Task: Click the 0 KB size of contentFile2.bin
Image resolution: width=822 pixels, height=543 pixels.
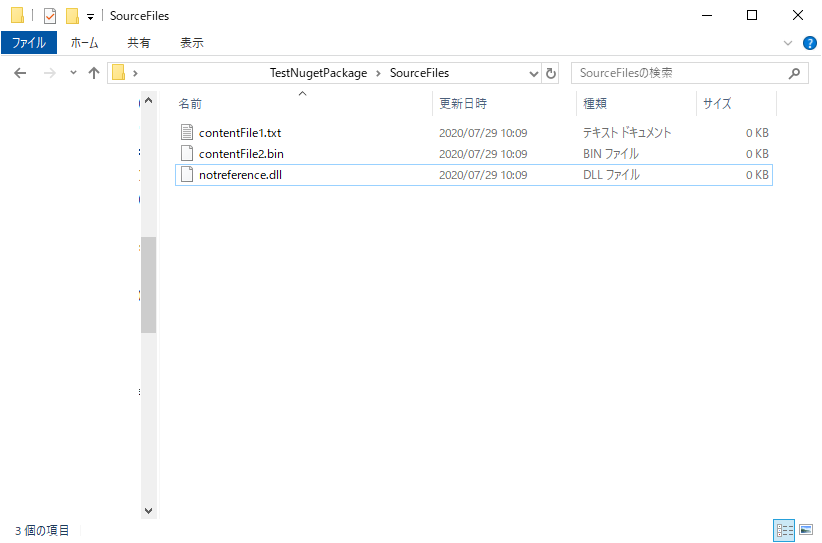Action: tap(757, 154)
